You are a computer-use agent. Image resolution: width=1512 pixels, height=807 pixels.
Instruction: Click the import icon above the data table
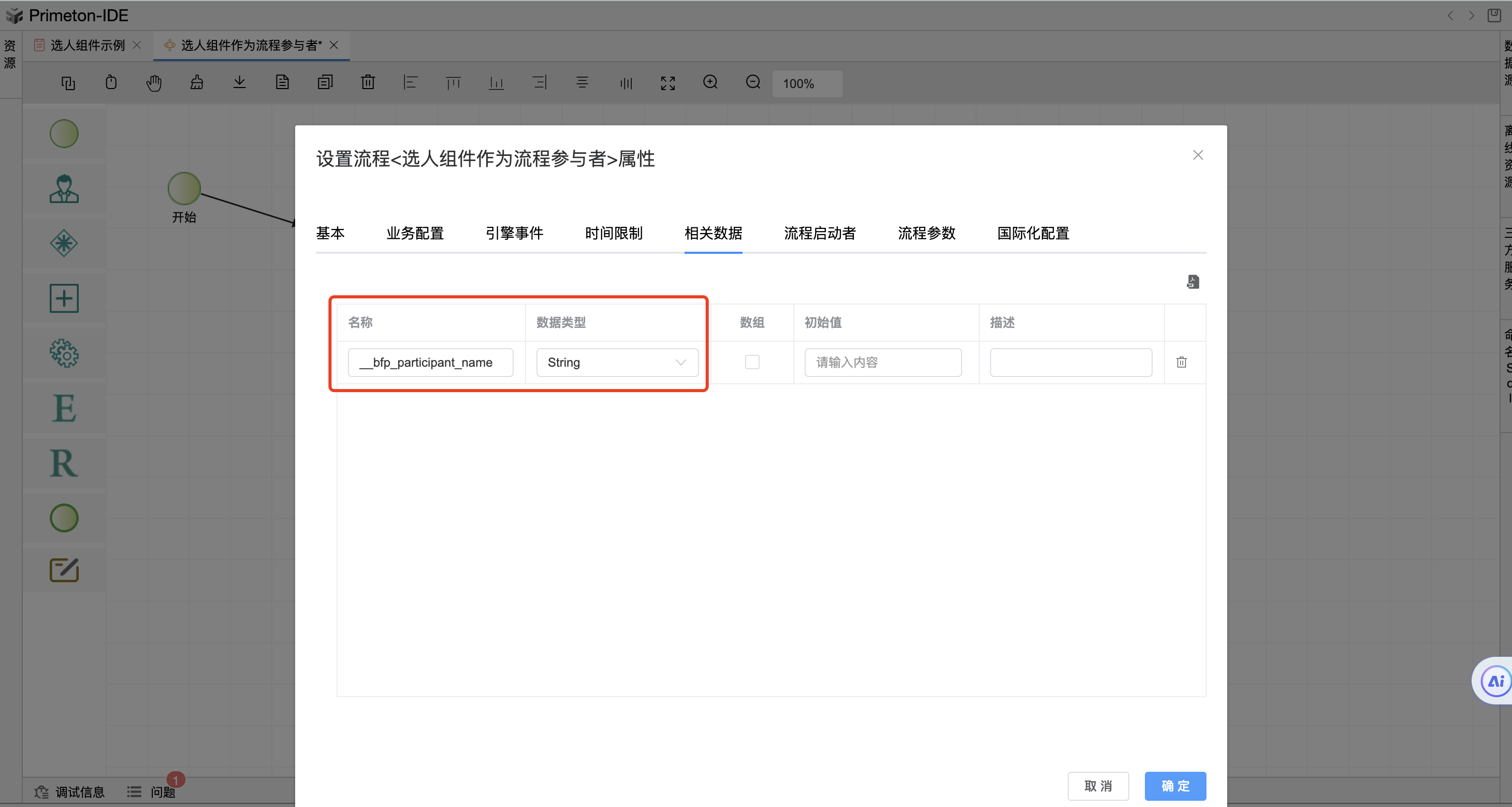click(1192, 282)
